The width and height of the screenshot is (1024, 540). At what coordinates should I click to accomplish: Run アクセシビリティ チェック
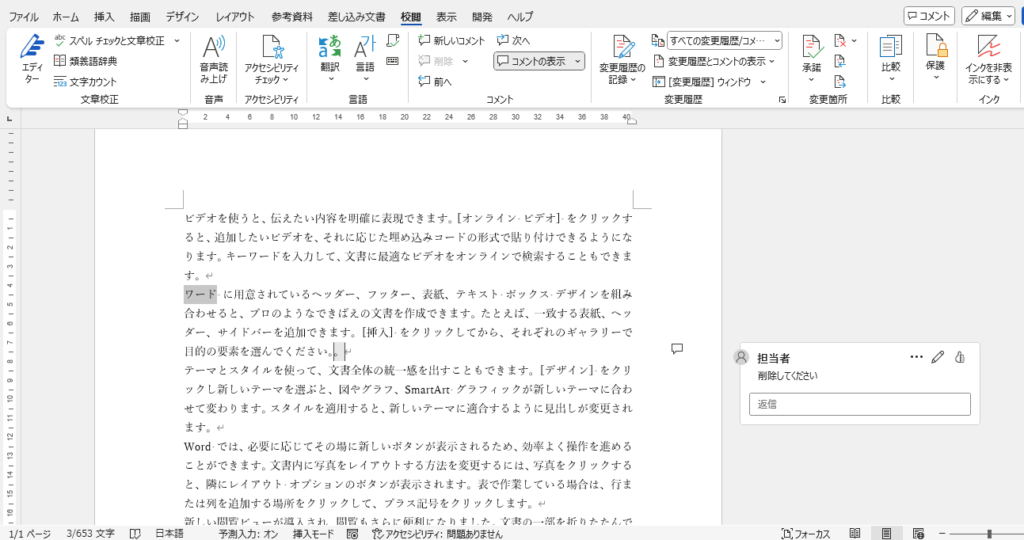coord(272,59)
